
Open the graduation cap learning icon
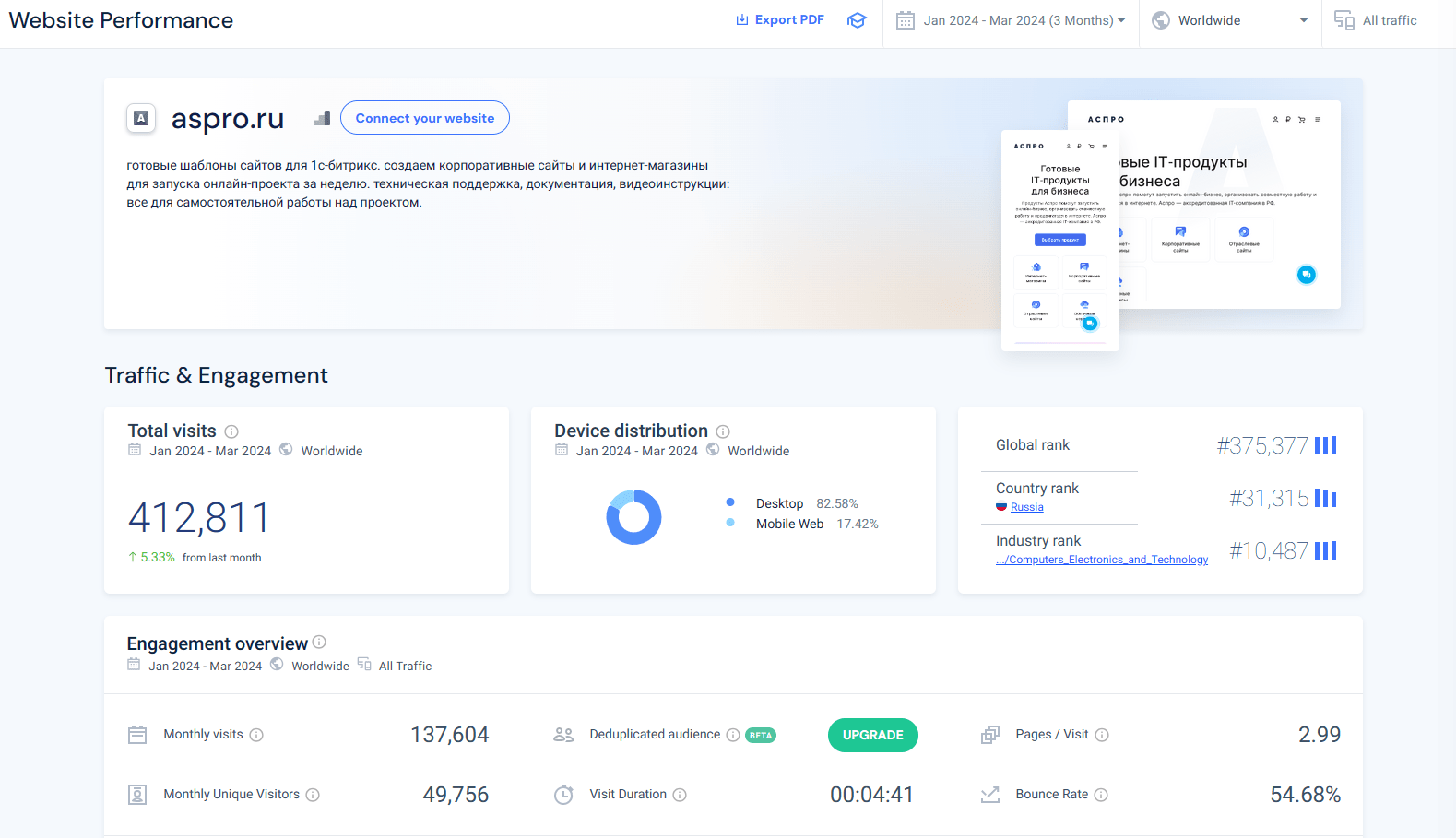click(857, 20)
